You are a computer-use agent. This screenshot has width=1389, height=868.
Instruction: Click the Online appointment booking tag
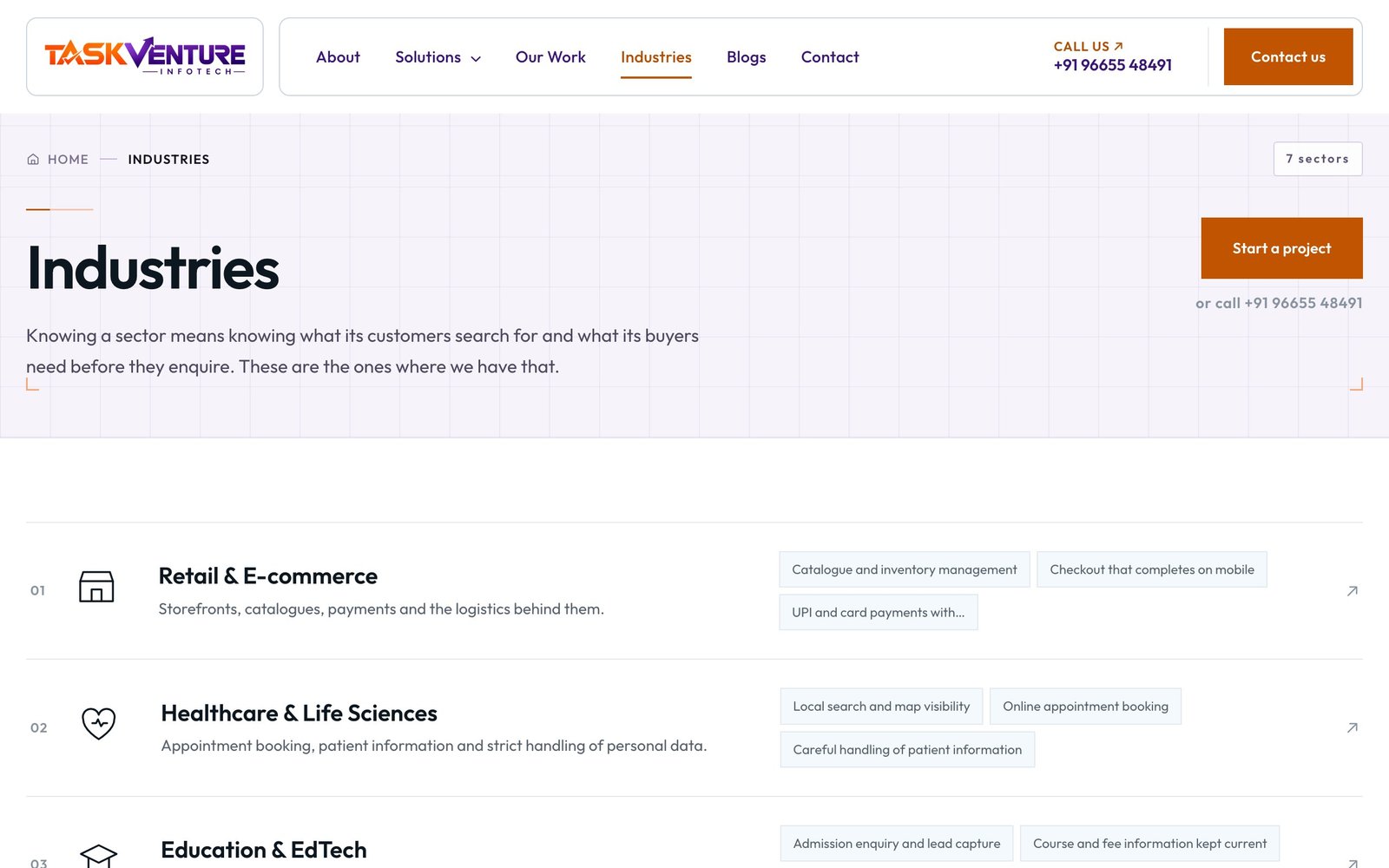click(1085, 707)
